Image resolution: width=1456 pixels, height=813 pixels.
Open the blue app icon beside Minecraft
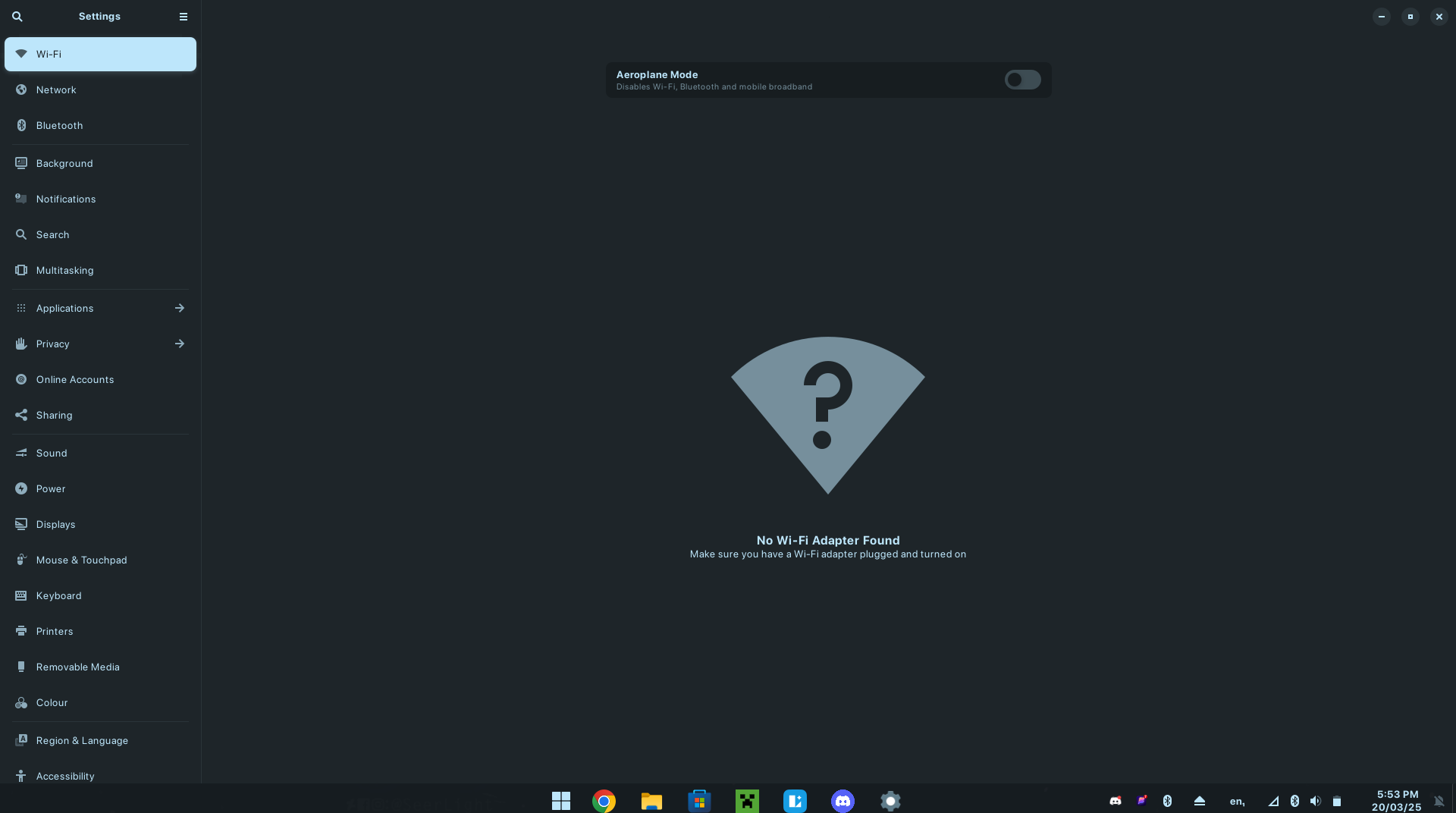tap(795, 801)
